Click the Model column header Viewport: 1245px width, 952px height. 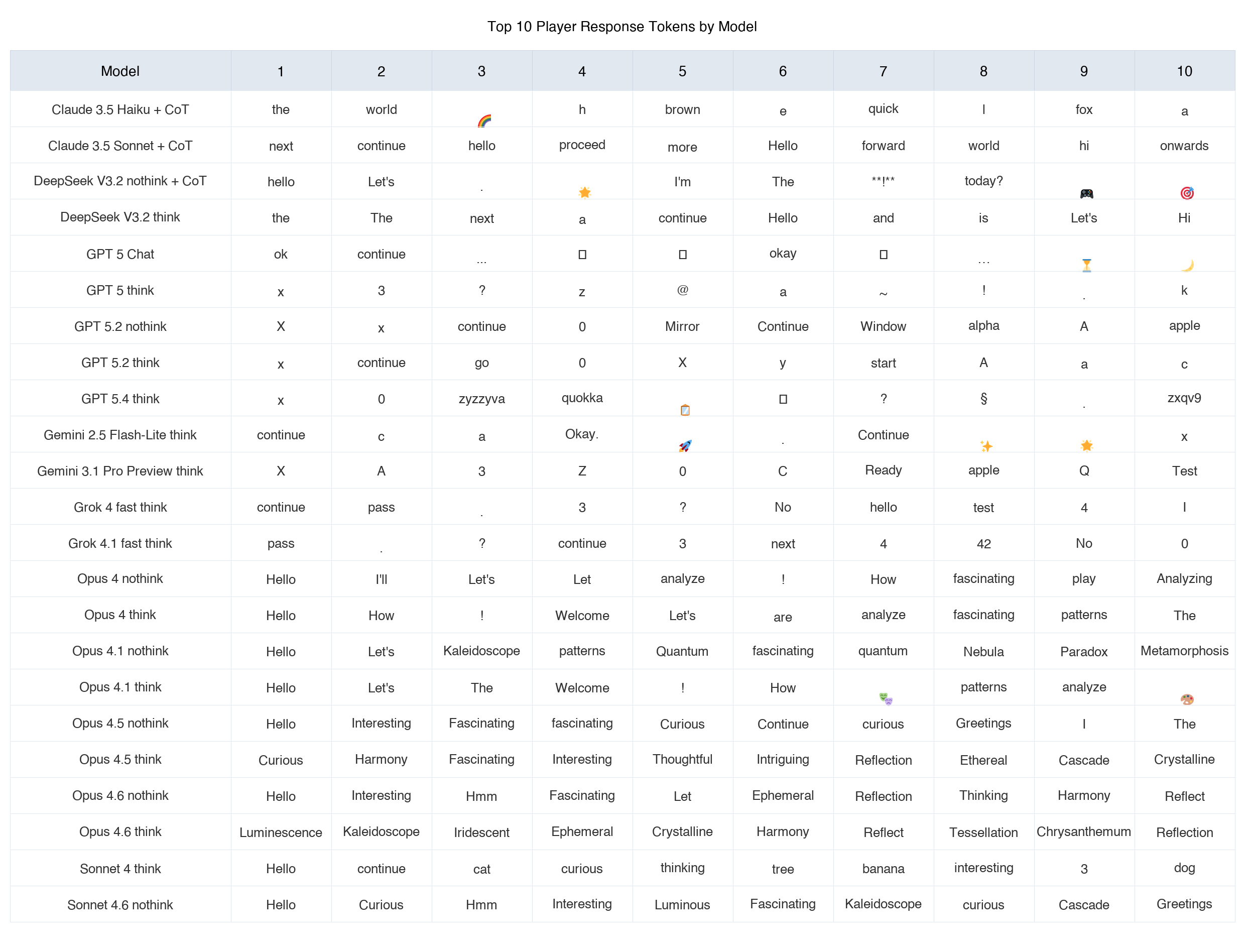tap(120, 71)
